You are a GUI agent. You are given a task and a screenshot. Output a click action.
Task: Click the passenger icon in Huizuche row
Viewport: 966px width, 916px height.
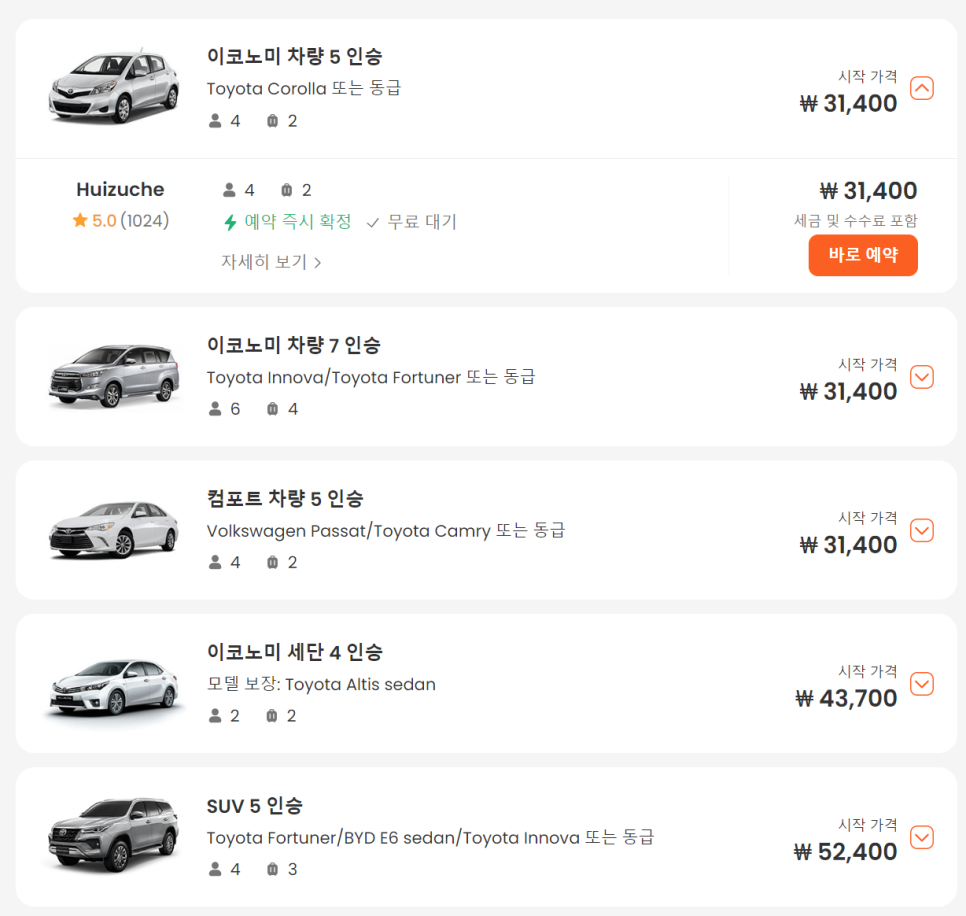point(229,190)
